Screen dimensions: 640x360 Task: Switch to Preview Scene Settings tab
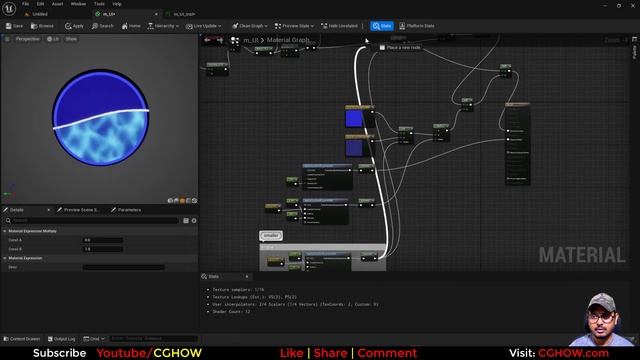tap(81, 210)
